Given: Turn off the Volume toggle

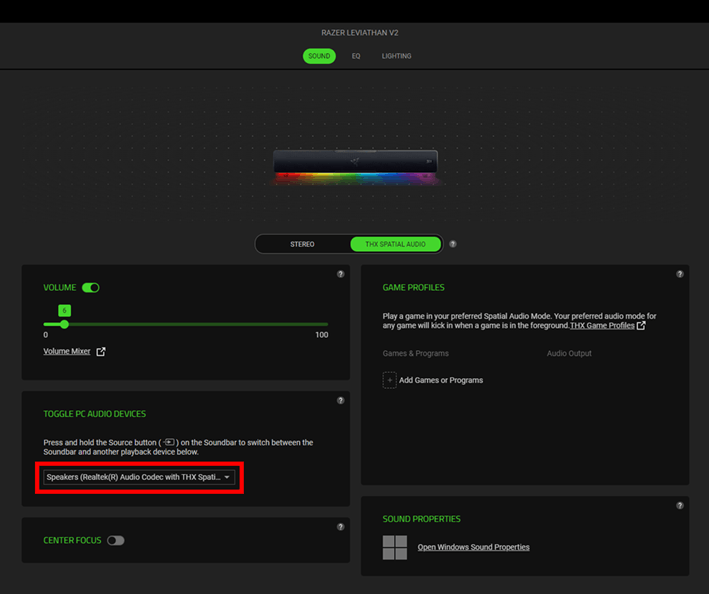Looking at the screenshot, I should 91,288.
